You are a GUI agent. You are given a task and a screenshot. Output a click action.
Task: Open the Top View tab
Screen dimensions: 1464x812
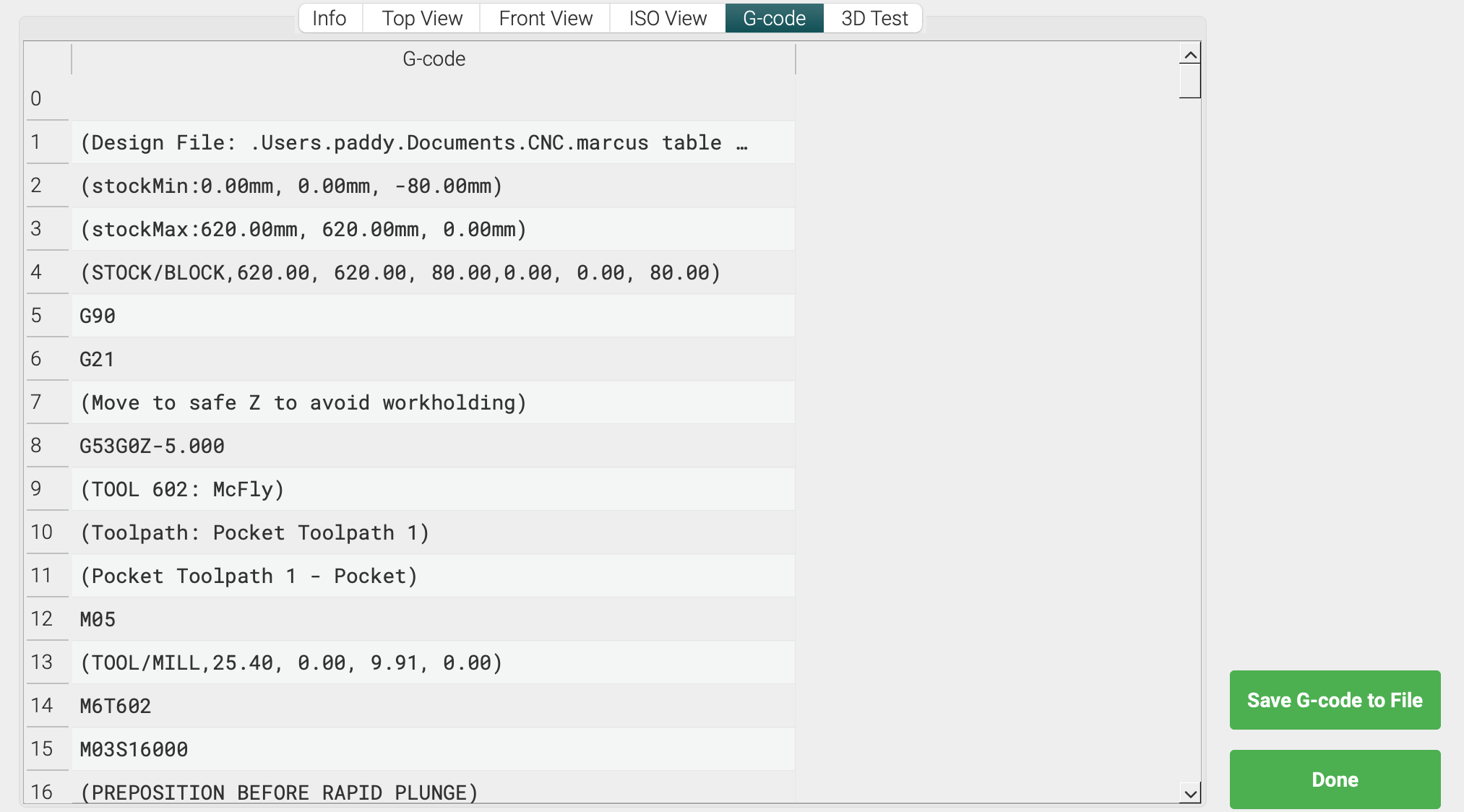pos(422,18)
